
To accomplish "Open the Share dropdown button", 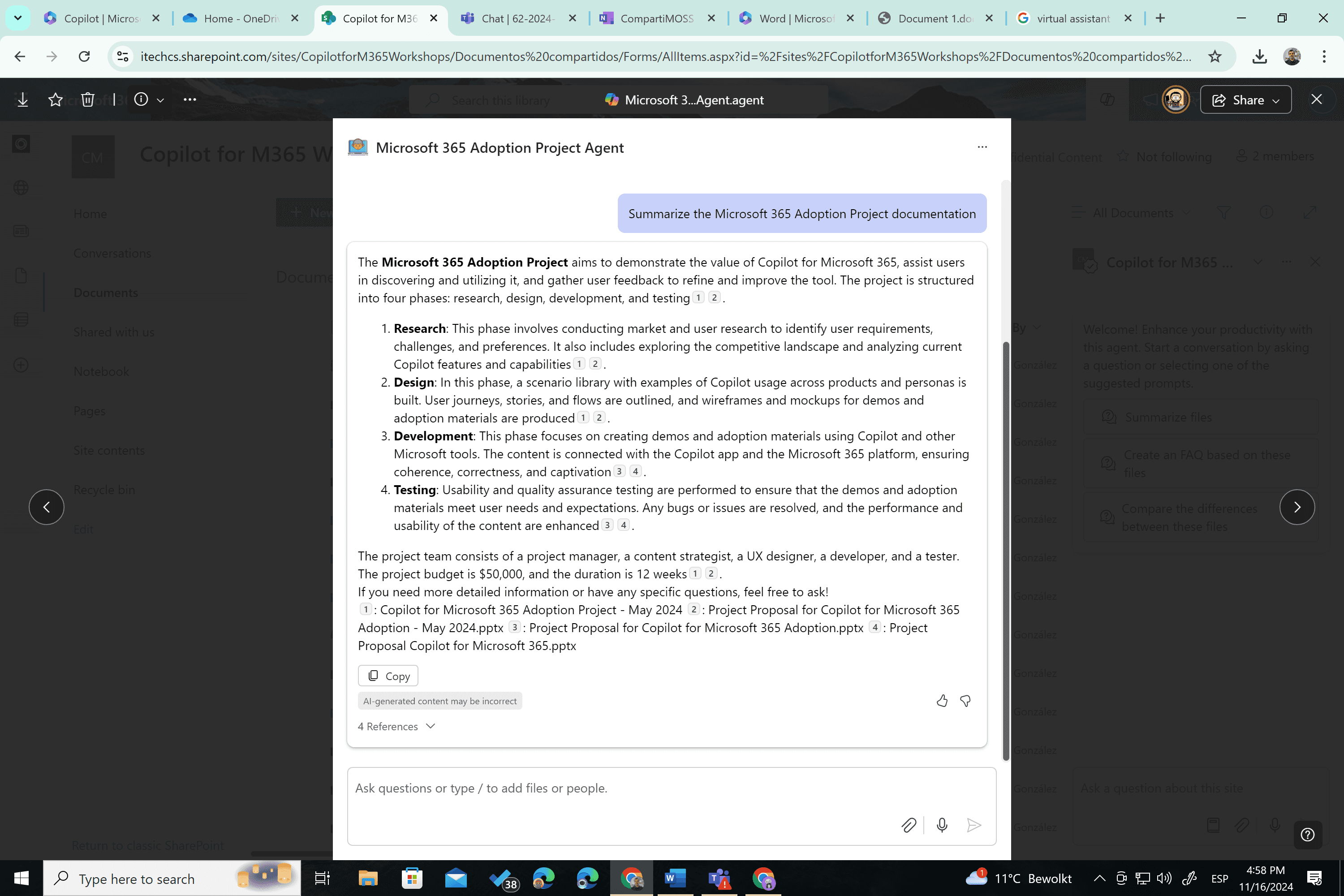I will 1246,100.
